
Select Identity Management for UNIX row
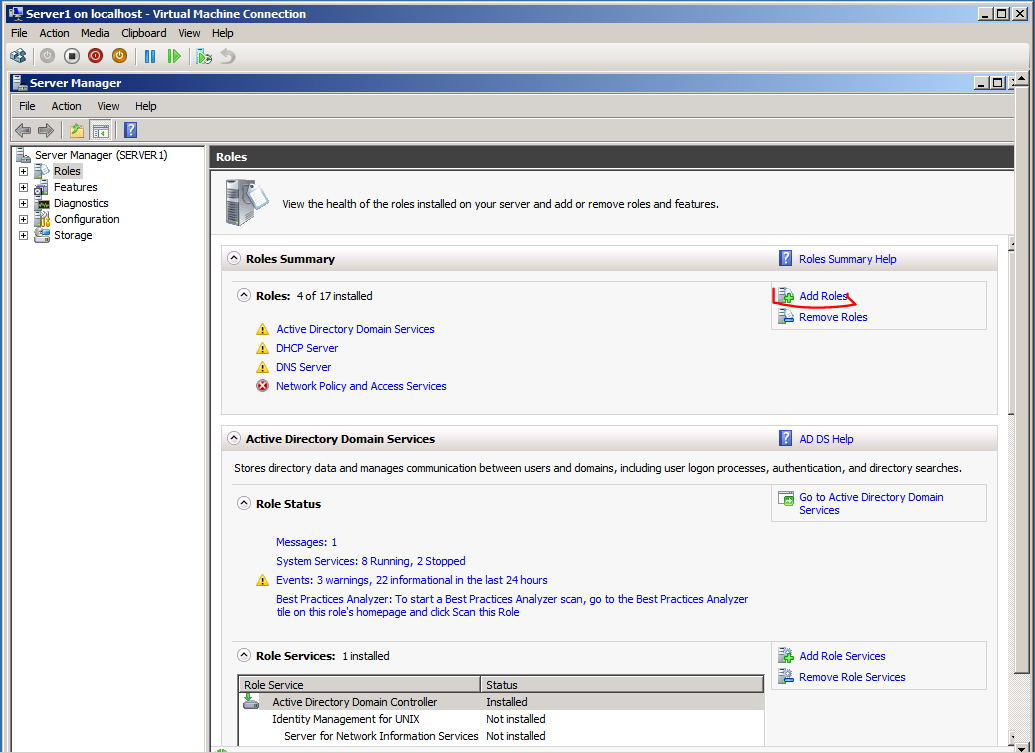501,719
